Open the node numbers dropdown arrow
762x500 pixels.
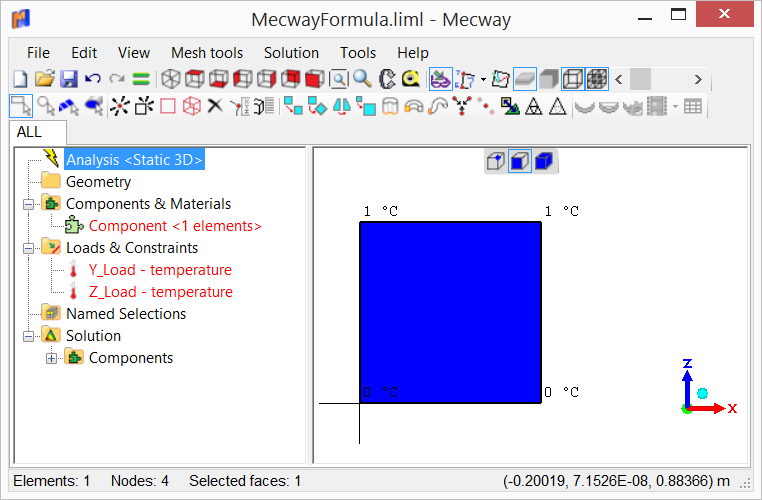coord(483,79)
